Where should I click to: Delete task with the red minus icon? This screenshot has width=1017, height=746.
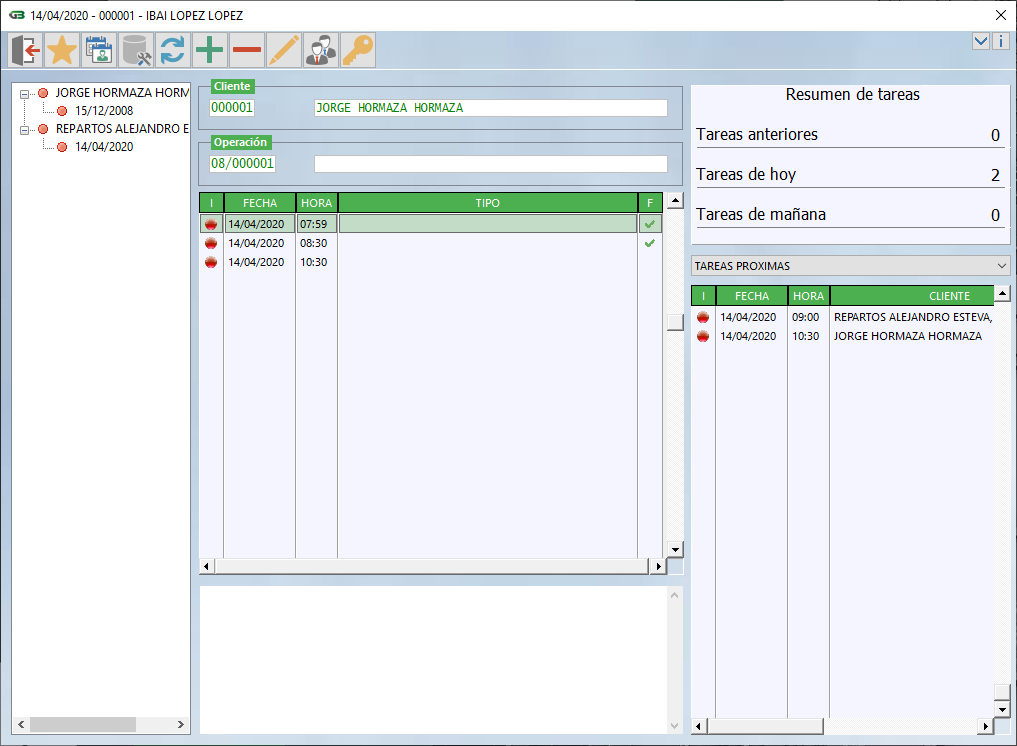point(247,50)
